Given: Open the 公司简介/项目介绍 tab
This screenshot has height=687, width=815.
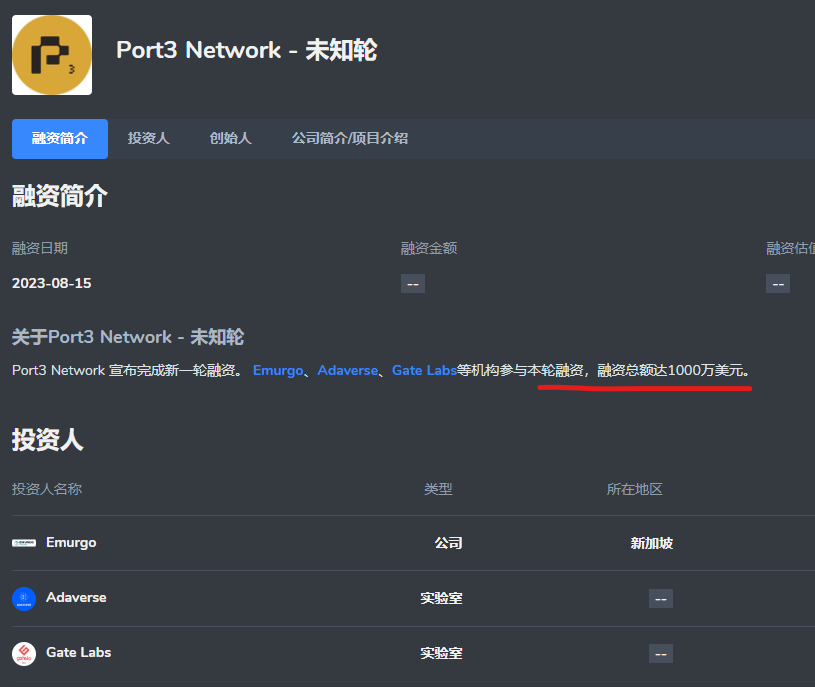Looking at the screenshot, I should click(x=350, y=139).
